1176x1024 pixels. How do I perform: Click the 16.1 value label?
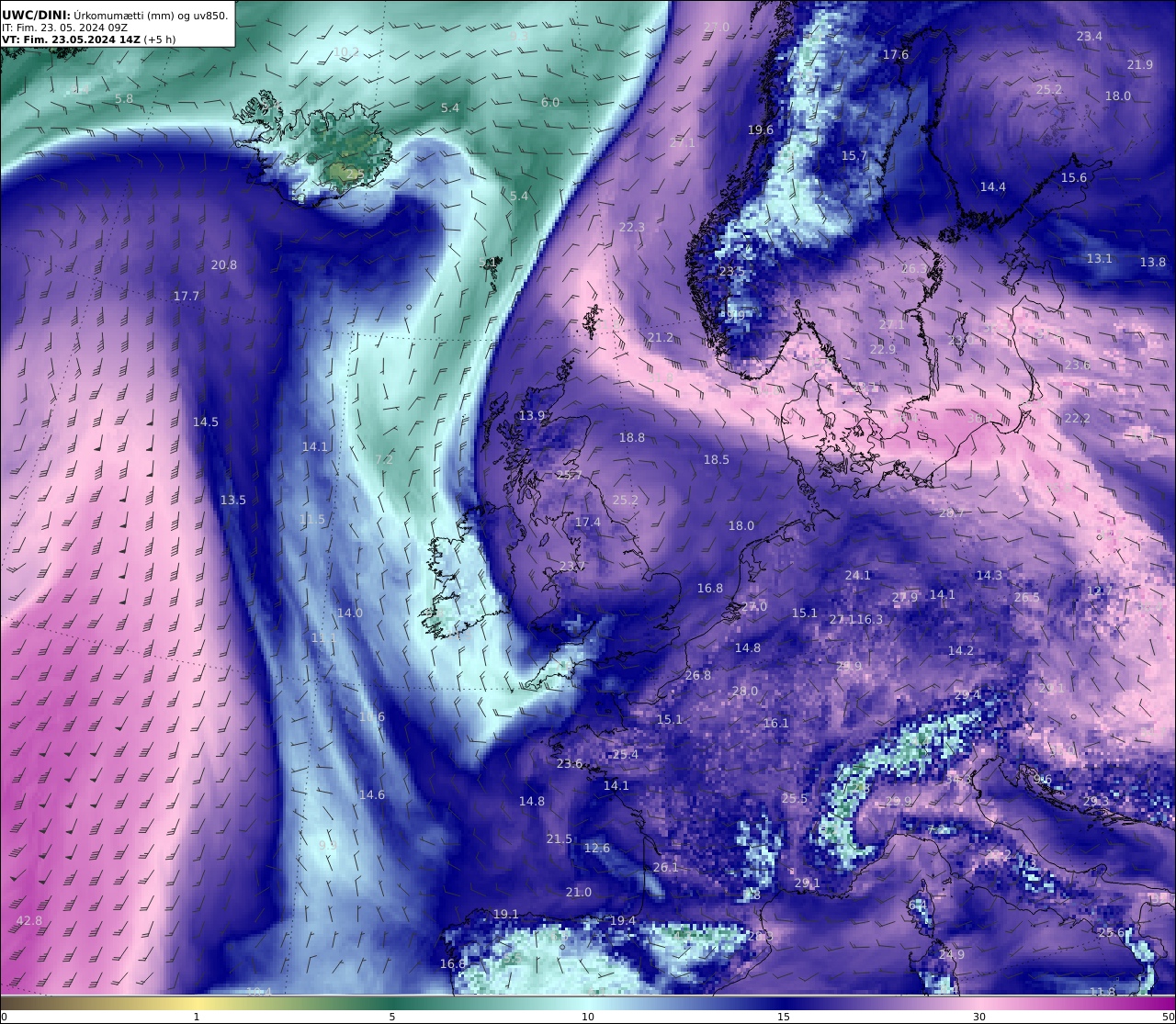pos(776,723)
